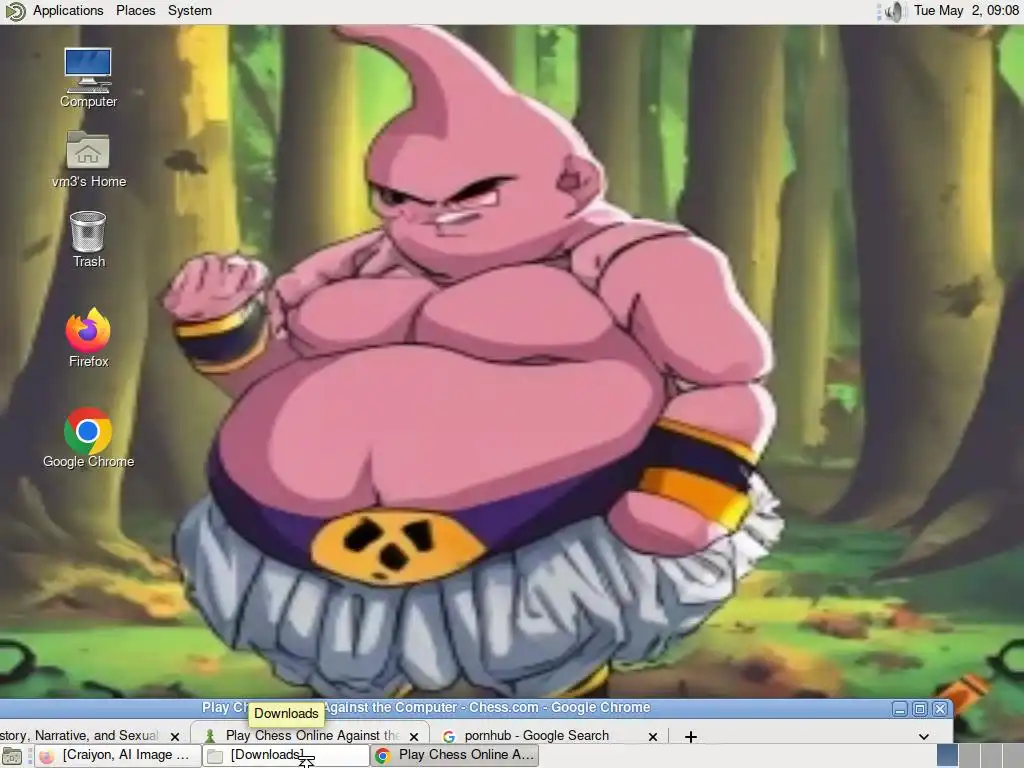This screenshot has width=1024, height=768.
Task: Switch to the Play Chess Online Chrome tab
Action: 310,735
